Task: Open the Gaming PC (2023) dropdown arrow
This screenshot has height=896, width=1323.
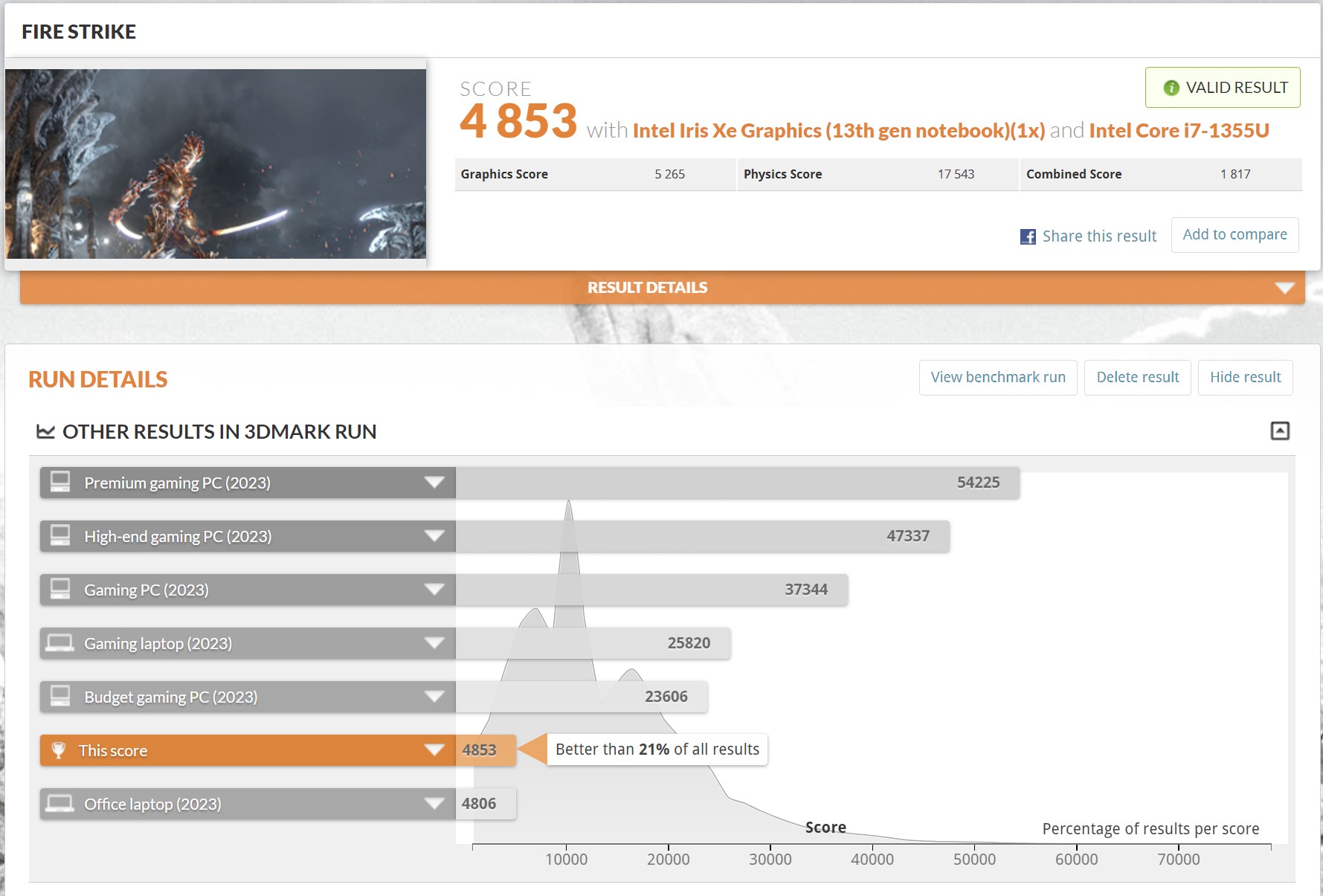Action: click(x=434, y=590)
